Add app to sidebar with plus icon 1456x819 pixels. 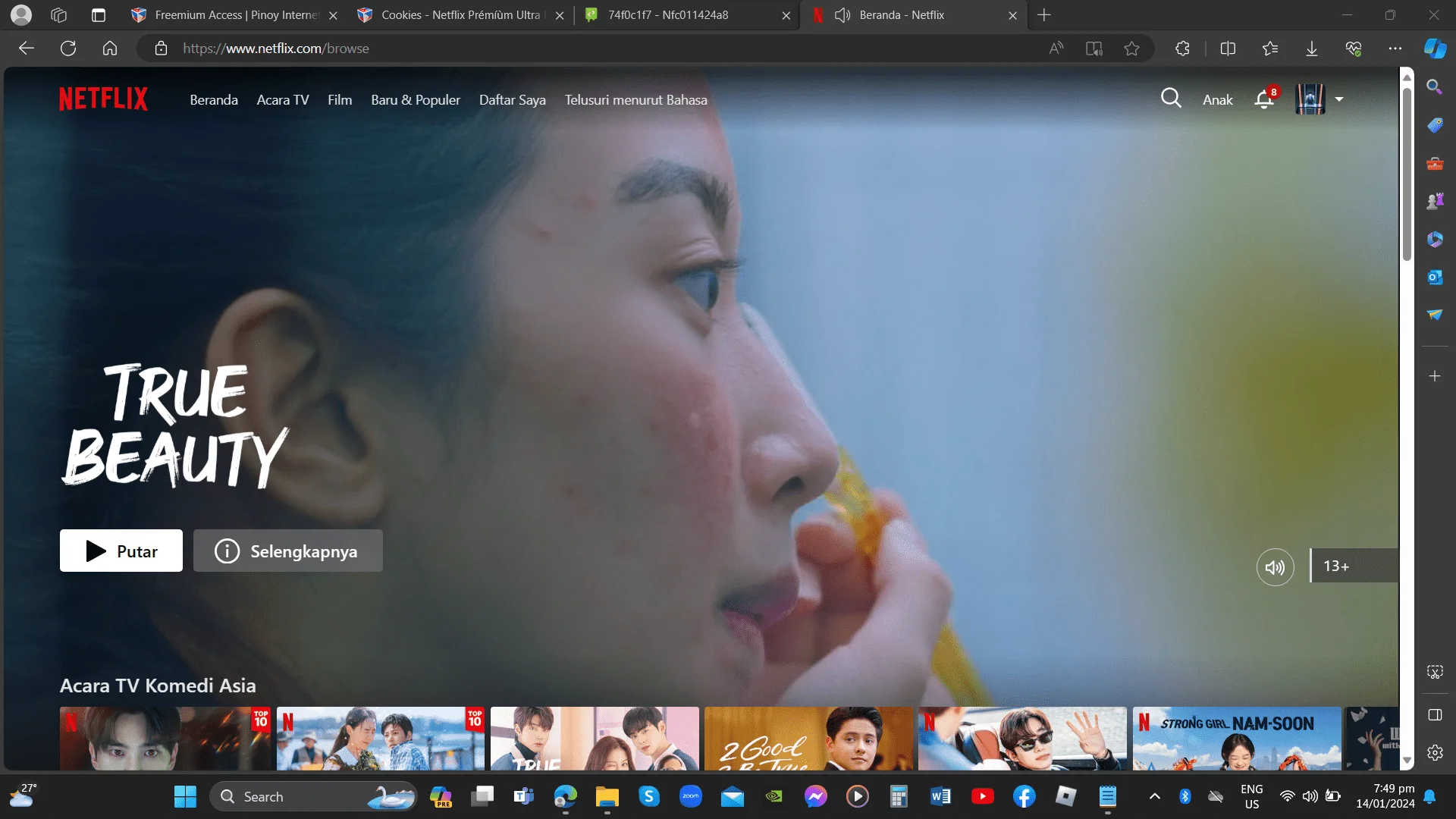[1435, 376]
